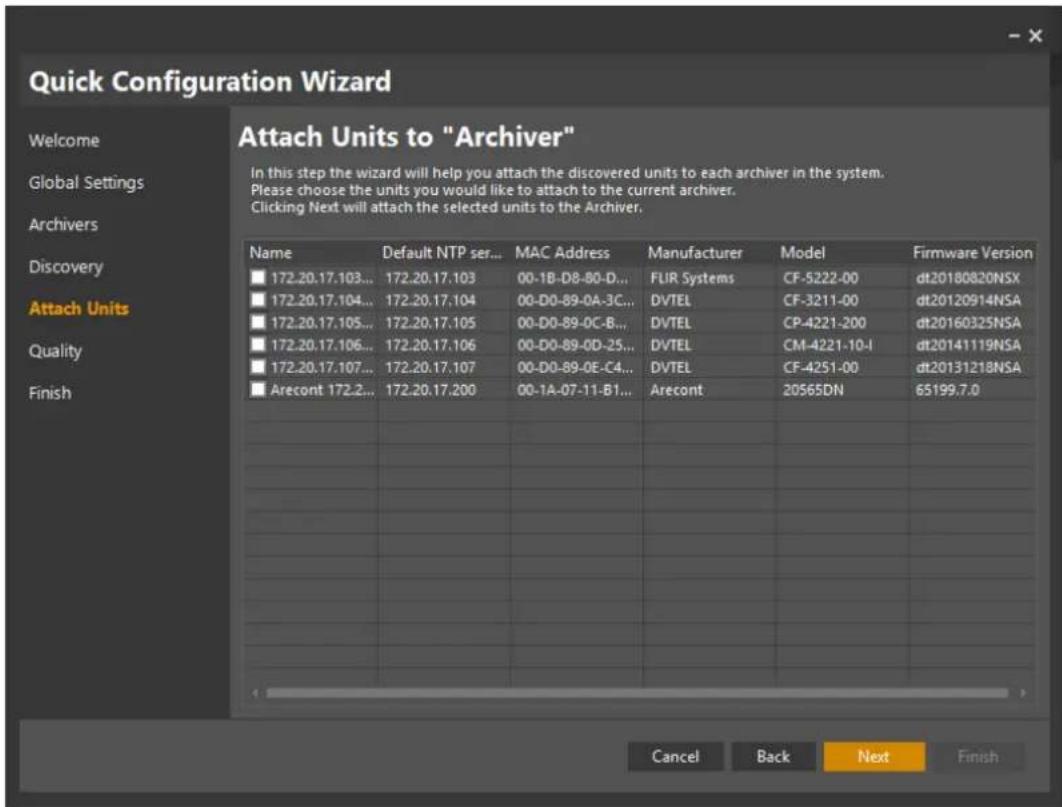Click the scrollbar's right arrow

(1023, 693)
